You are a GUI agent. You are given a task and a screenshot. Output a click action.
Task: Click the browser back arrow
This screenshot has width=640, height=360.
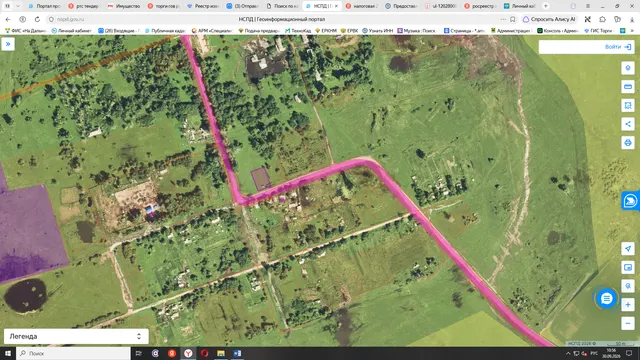[x=8, y=19]
